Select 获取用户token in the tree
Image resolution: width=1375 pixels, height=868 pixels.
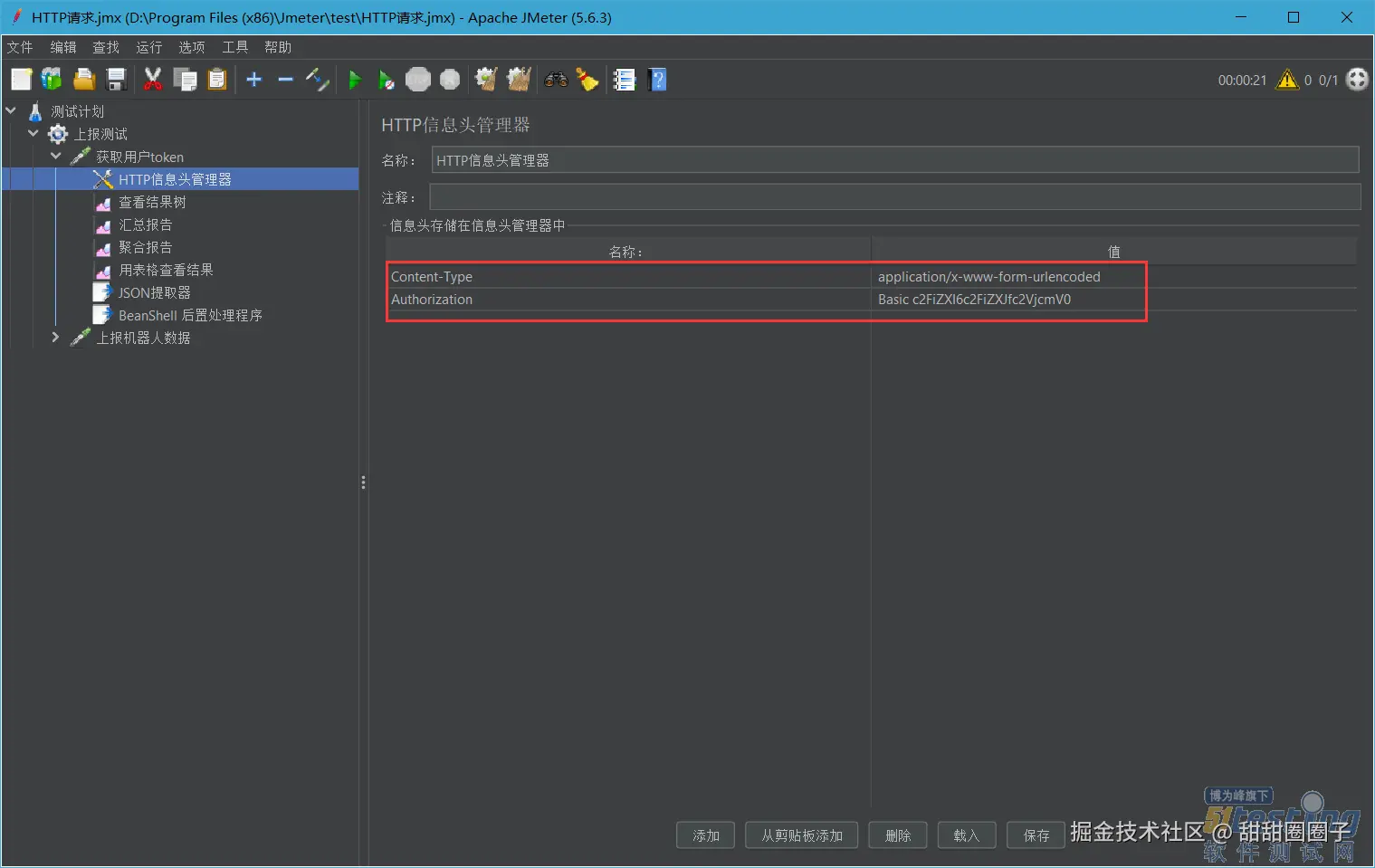click(139, 157)
